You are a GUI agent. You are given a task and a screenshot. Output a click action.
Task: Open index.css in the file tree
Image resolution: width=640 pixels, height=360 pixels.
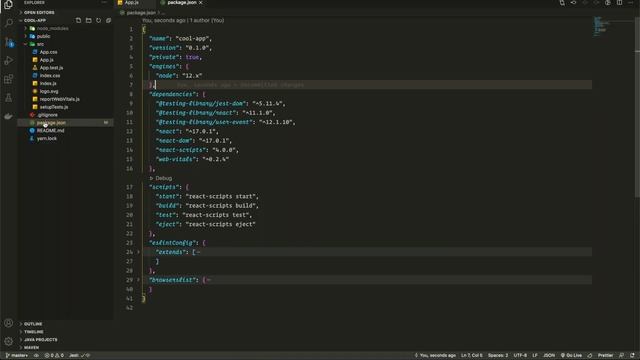[50, 76]
